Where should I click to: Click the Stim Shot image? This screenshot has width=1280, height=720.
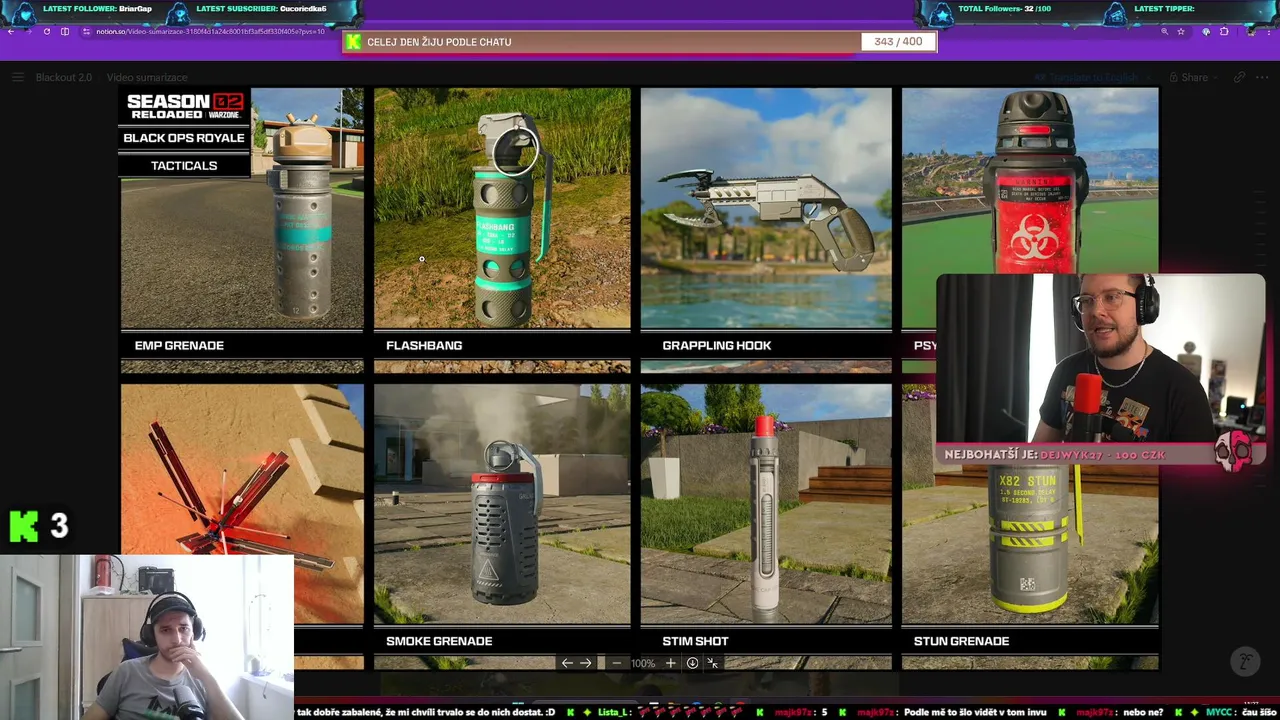(x=766, y=504)
